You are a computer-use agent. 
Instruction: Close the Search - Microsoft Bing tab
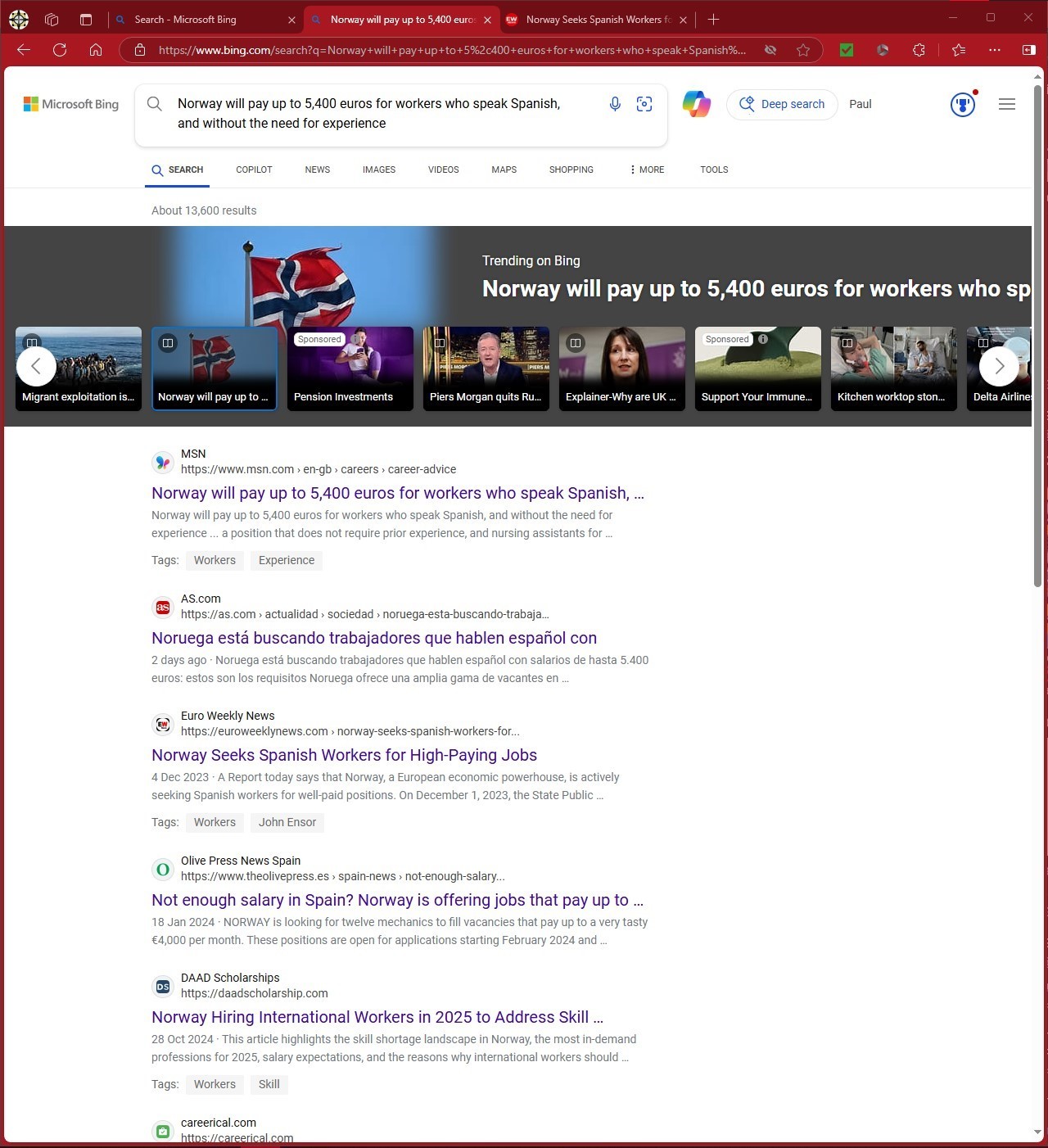tap(291, 20)
